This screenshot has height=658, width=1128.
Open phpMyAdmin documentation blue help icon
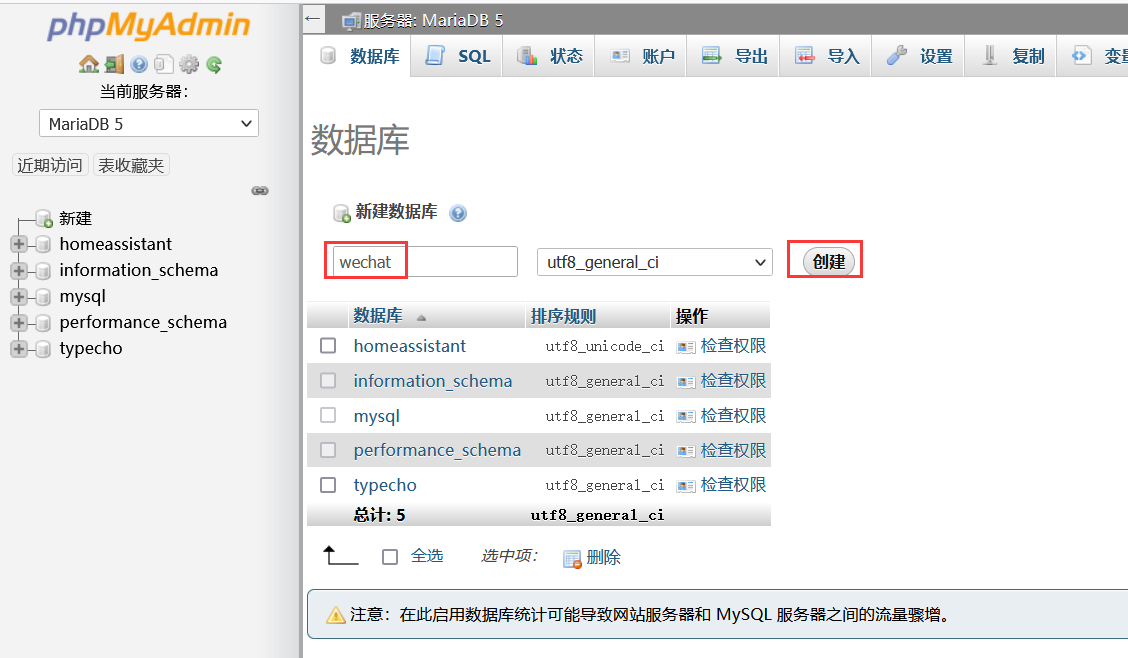coord(139,65)
